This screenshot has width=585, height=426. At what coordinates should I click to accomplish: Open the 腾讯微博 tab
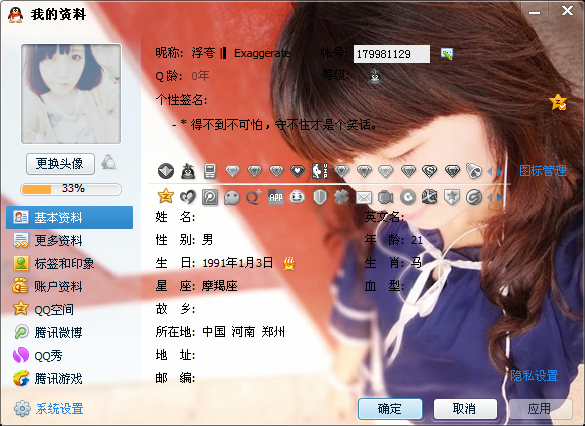69,332
